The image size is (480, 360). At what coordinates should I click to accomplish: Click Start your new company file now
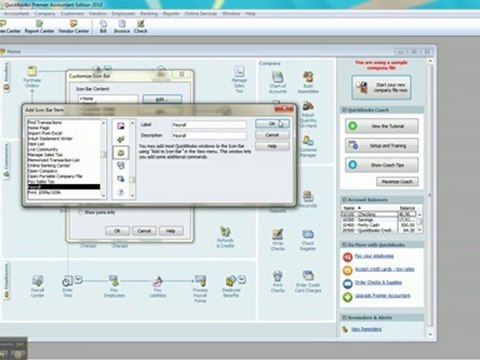click(381, 87)
